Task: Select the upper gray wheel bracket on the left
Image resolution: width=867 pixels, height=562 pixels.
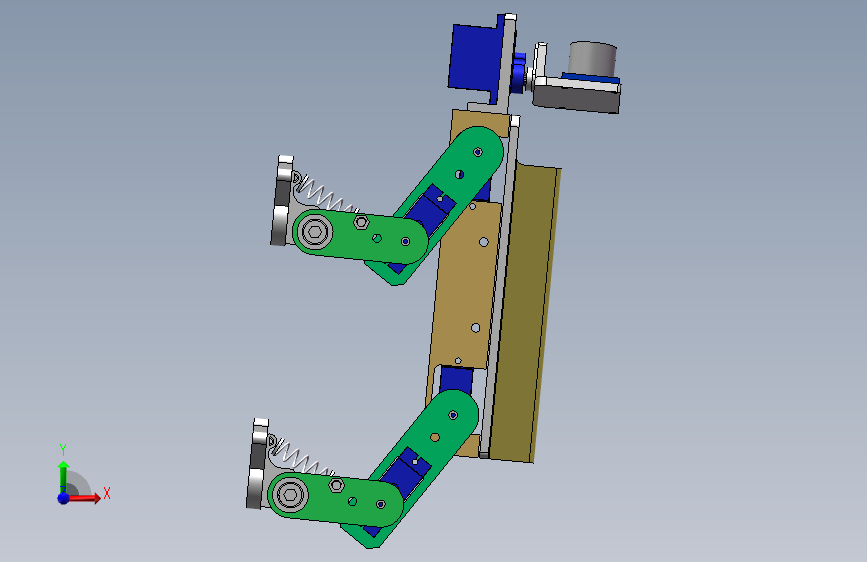Action: pos(283,201)
